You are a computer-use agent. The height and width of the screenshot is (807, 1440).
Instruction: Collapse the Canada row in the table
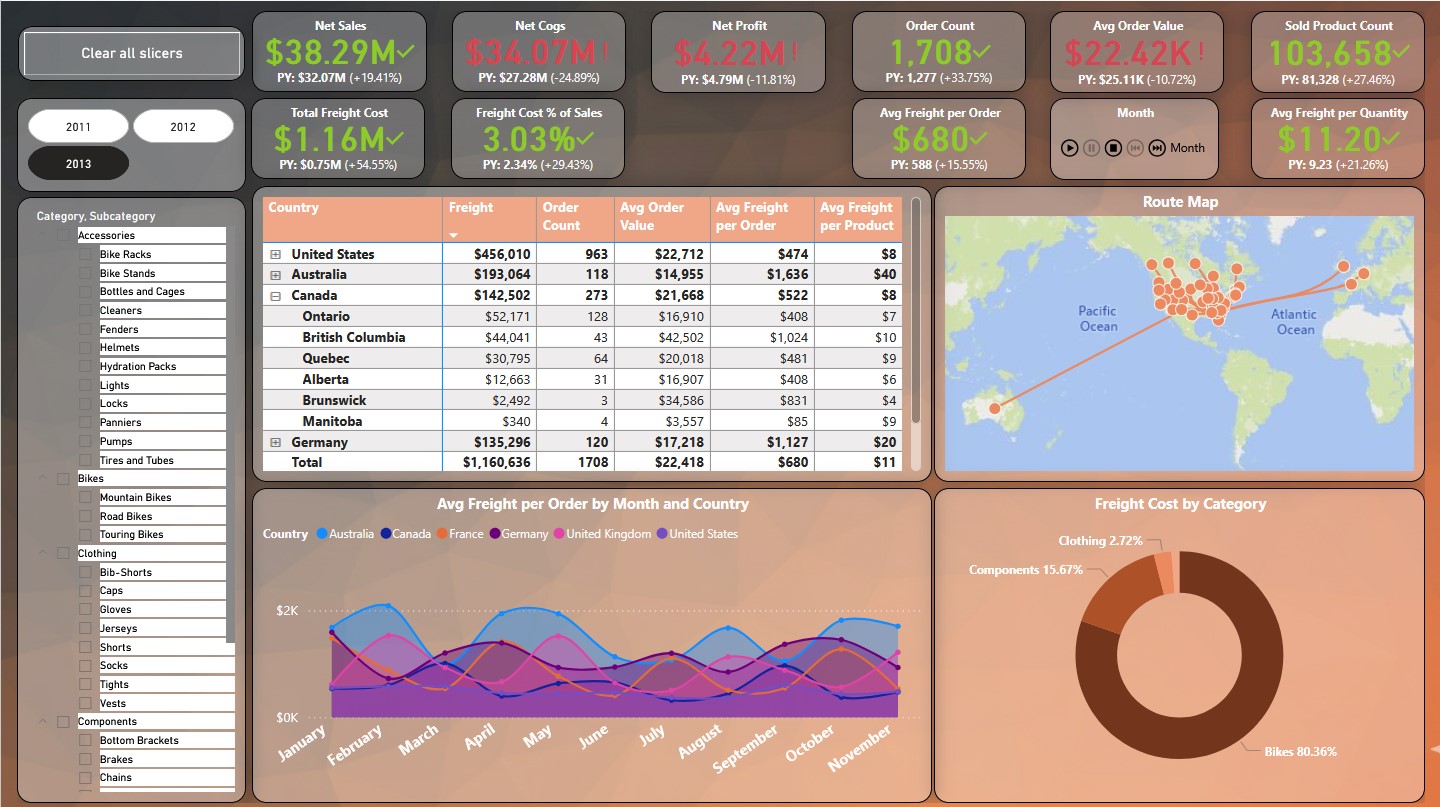277,294
